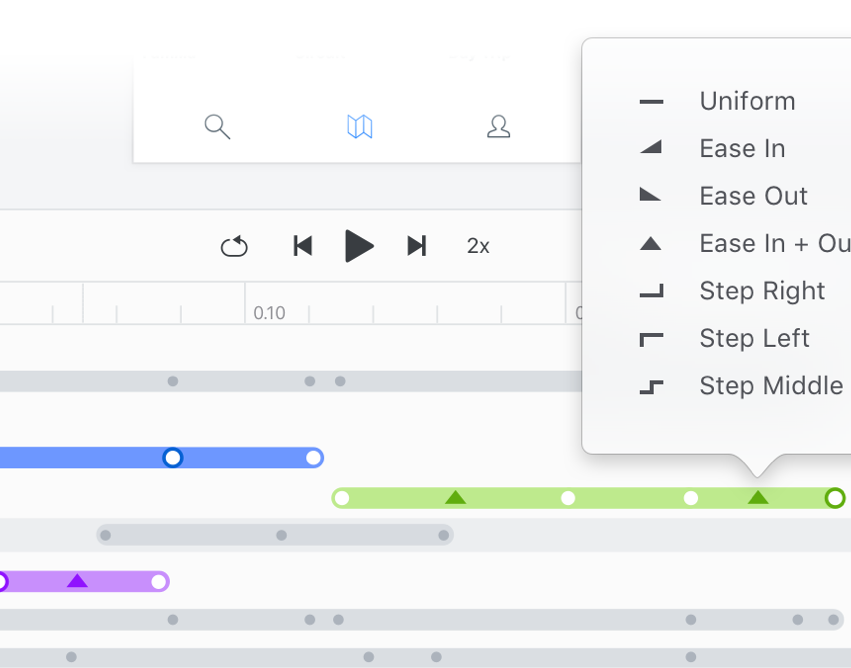Click the loop playback icon
Screen dimensions: 851x668
(x=233, y=246)
